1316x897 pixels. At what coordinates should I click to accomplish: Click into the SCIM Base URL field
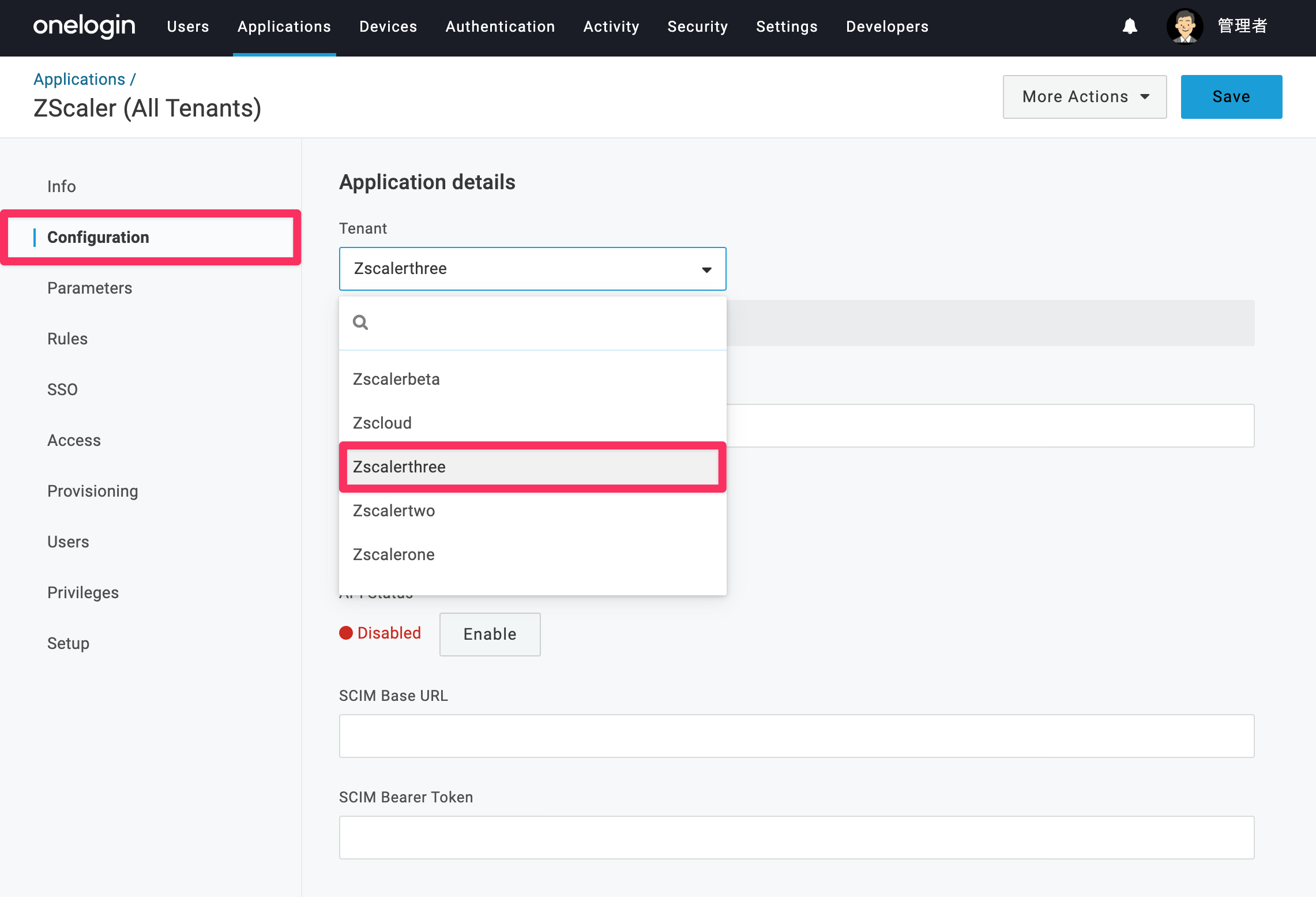(x=796, y=736)
